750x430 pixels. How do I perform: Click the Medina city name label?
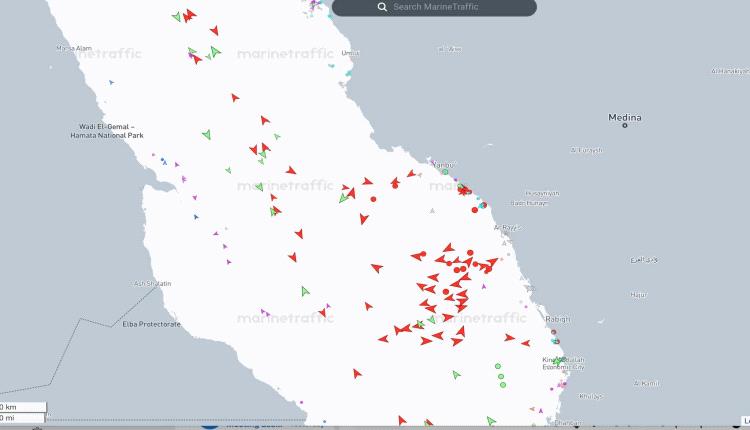625,117
